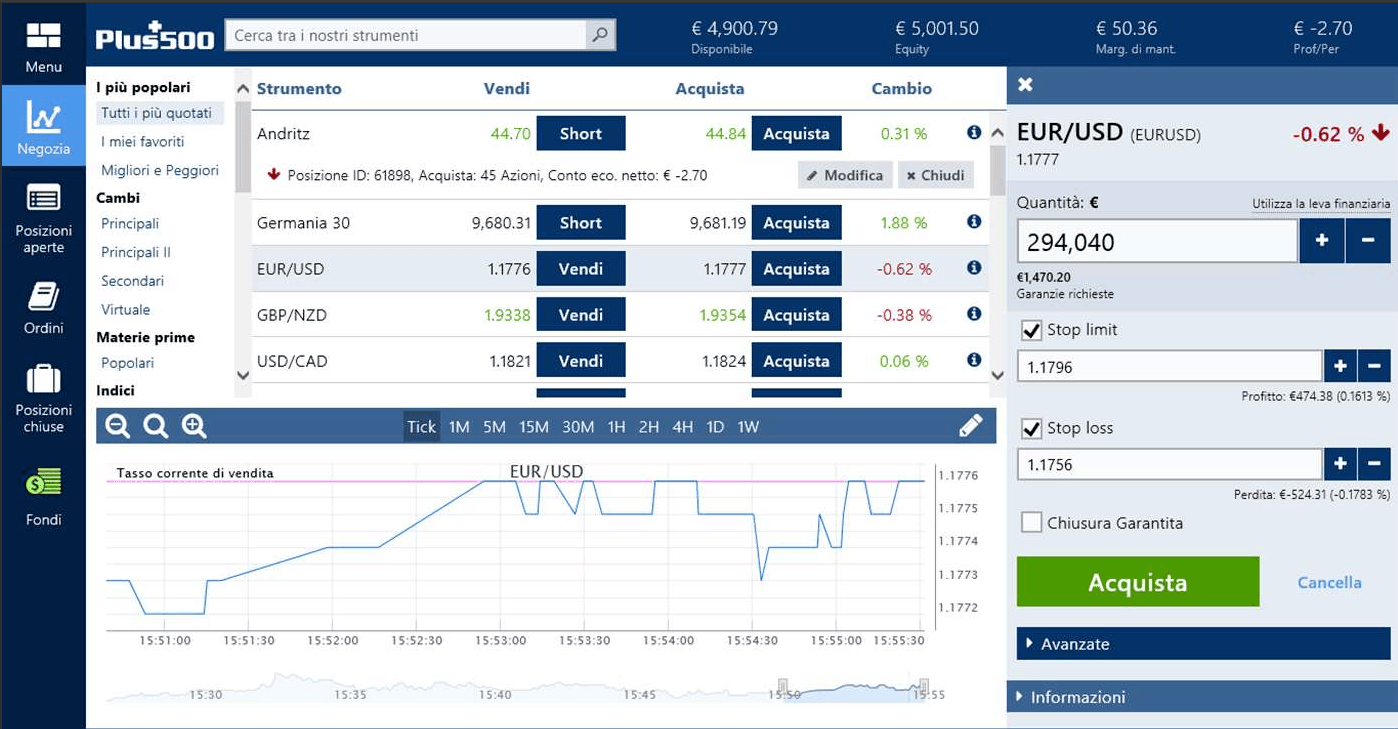This screenshot has height=729, width=1398.
Task: Uncheck the Stop limit checkbox
Action: (1031, 330)
